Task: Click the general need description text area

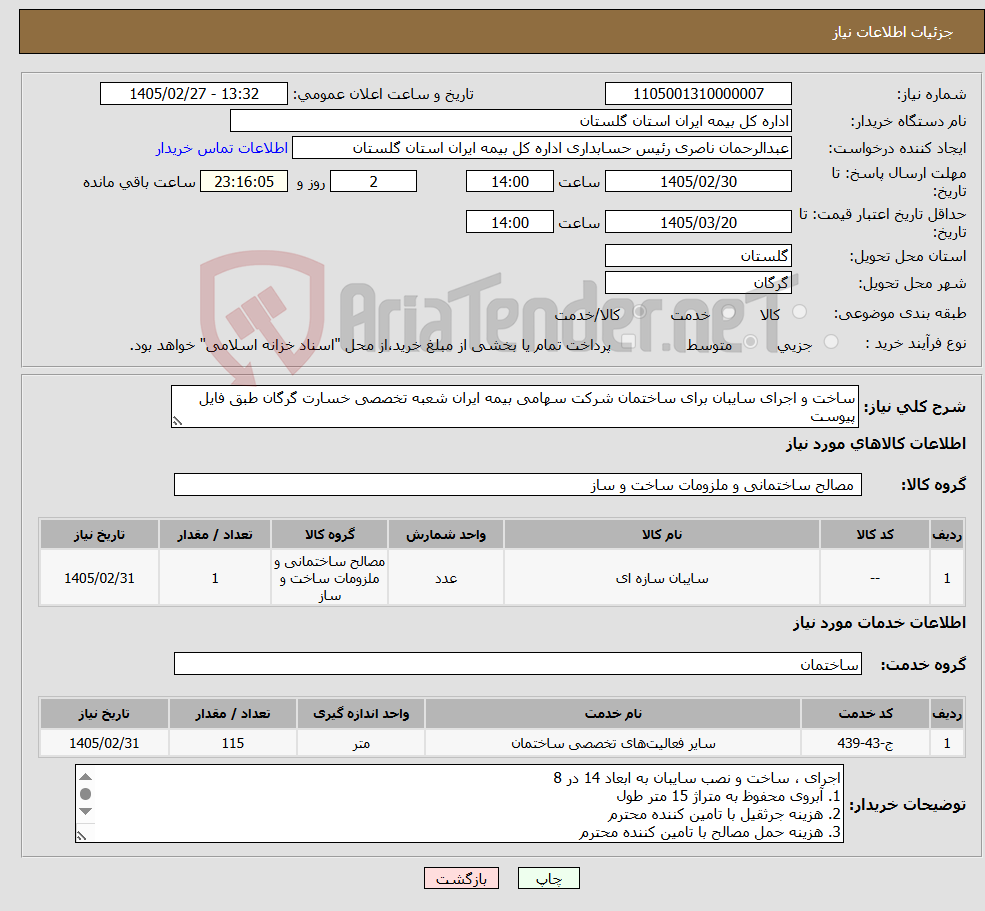Action: [x=514, y=406]
